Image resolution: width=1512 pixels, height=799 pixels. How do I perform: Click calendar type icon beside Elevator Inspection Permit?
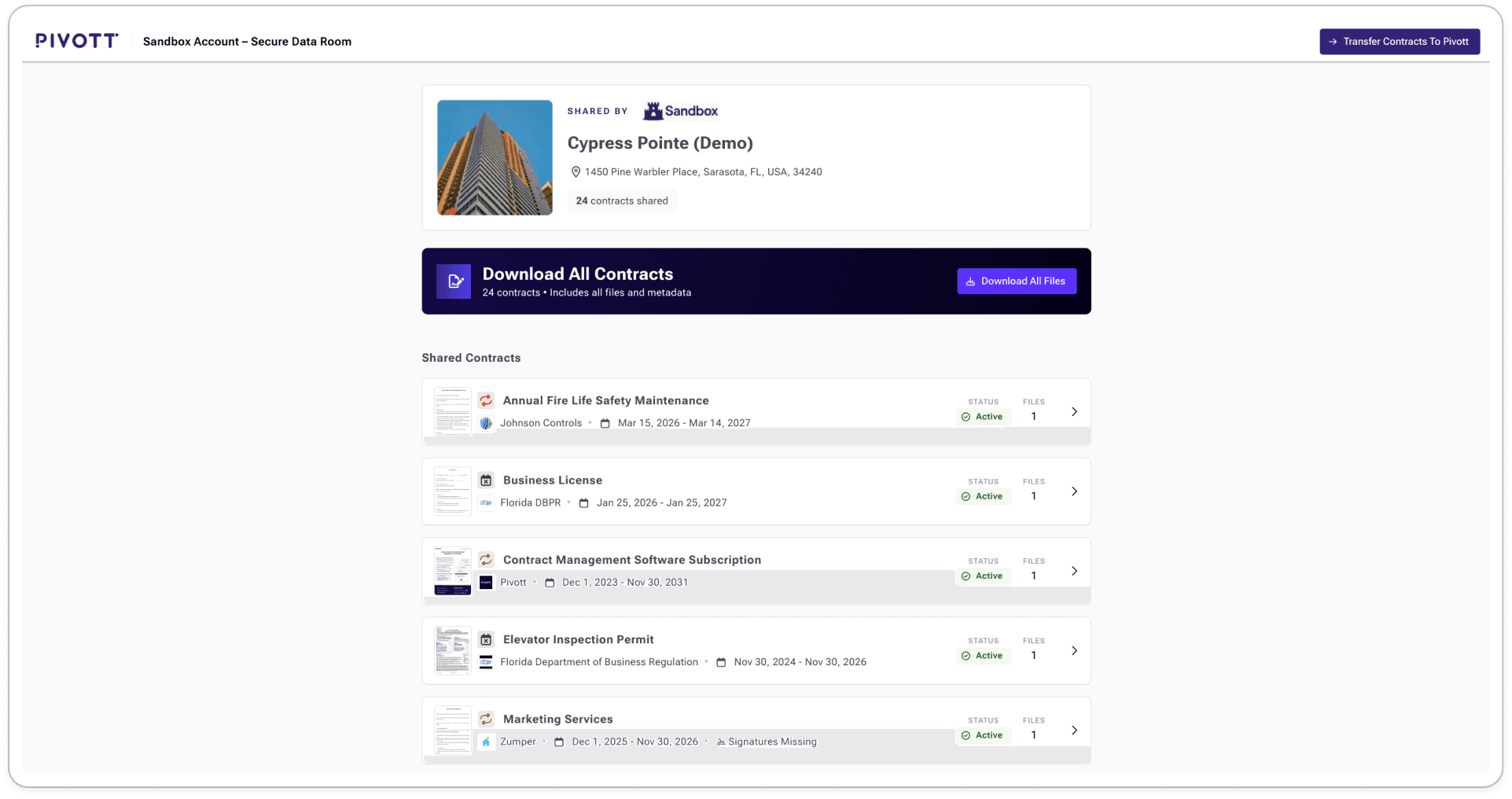tap(486, 640)
